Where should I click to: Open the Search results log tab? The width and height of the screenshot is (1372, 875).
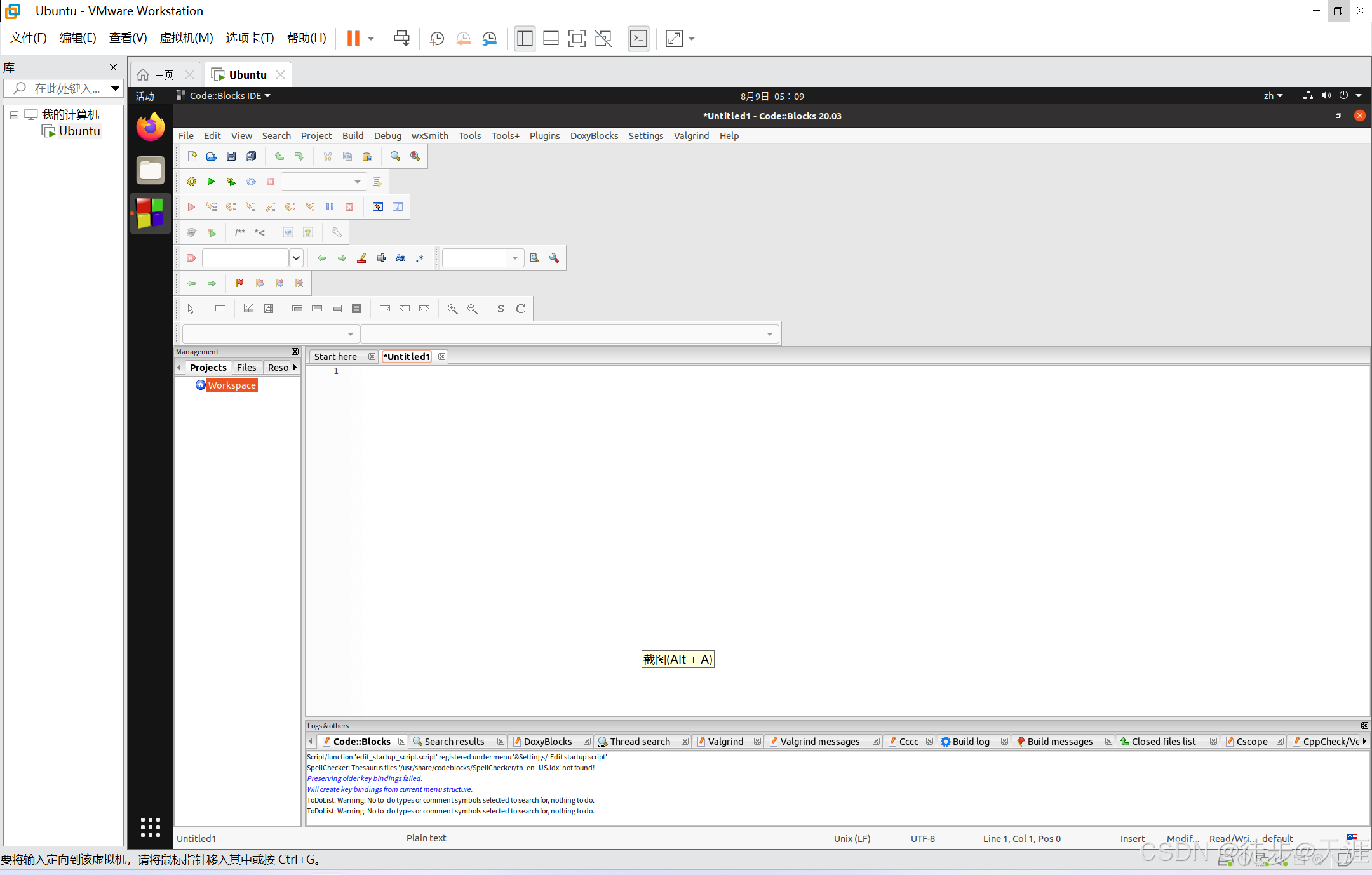(454, 742)
